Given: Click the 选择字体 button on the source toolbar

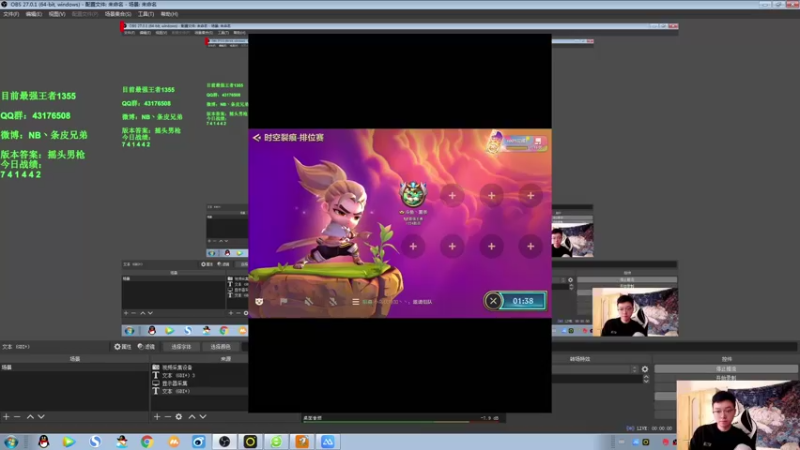Looking at the screenshot, I should [181, 346].
